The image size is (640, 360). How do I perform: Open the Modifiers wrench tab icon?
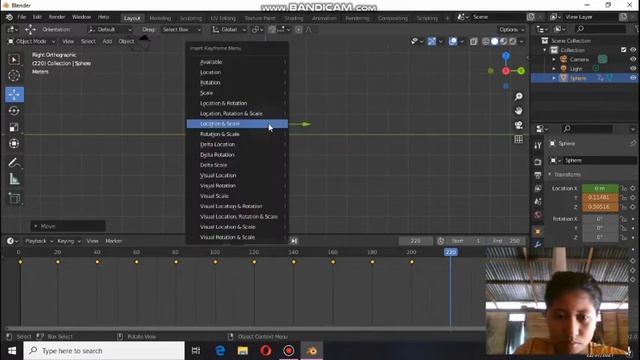click(538, 244)
